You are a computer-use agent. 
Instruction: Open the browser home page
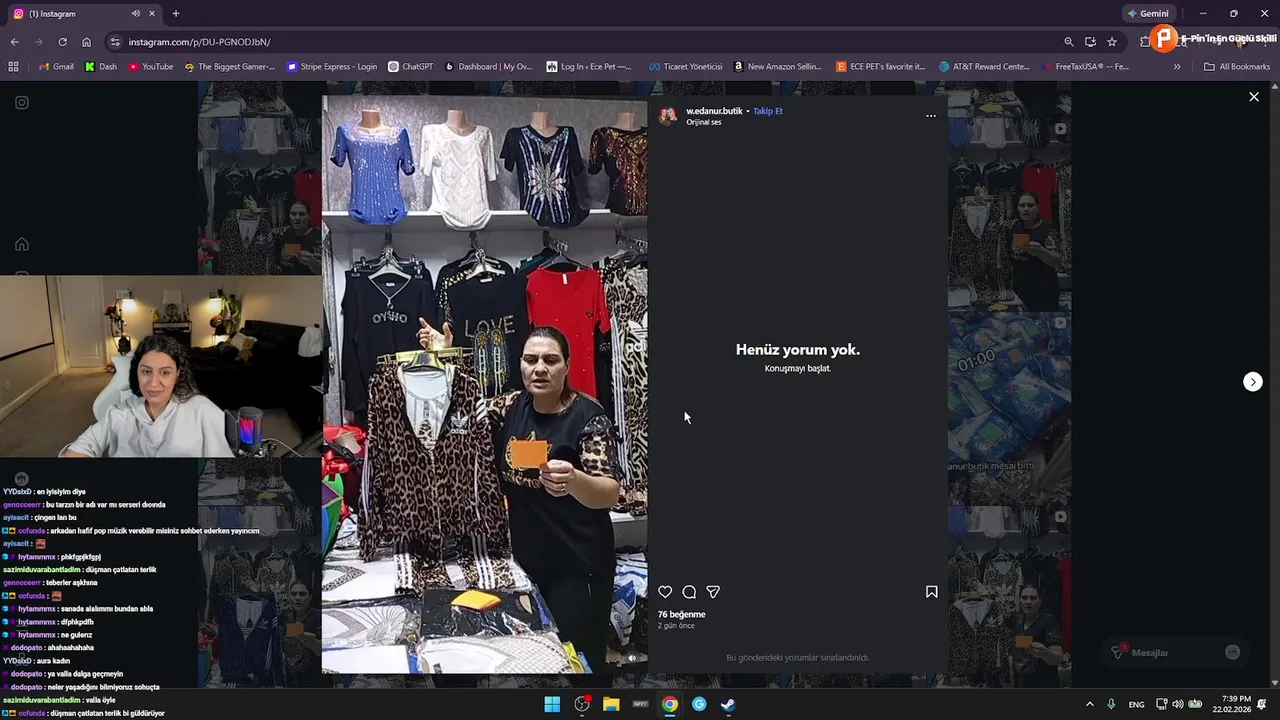pos(87,42)
